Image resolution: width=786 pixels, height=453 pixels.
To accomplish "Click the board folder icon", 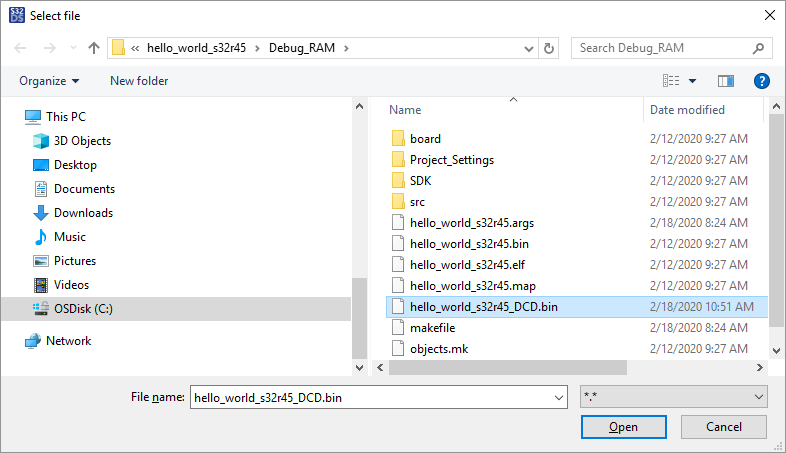I will (x=398, y=138).
